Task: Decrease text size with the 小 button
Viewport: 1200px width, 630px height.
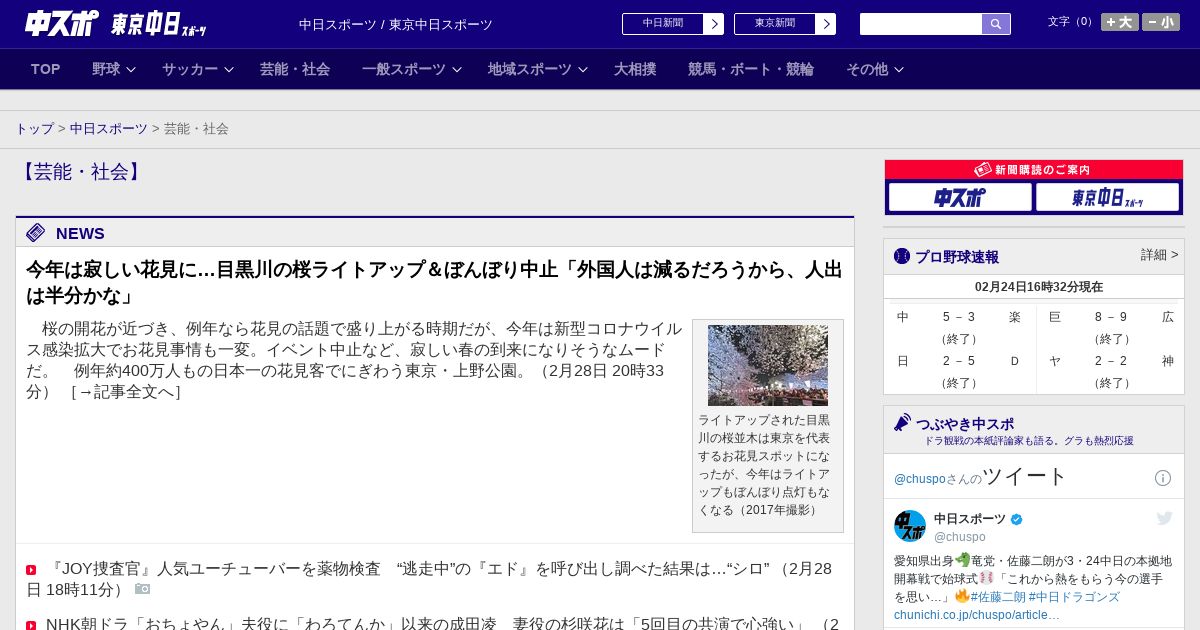Action: tap(1161, 22)
